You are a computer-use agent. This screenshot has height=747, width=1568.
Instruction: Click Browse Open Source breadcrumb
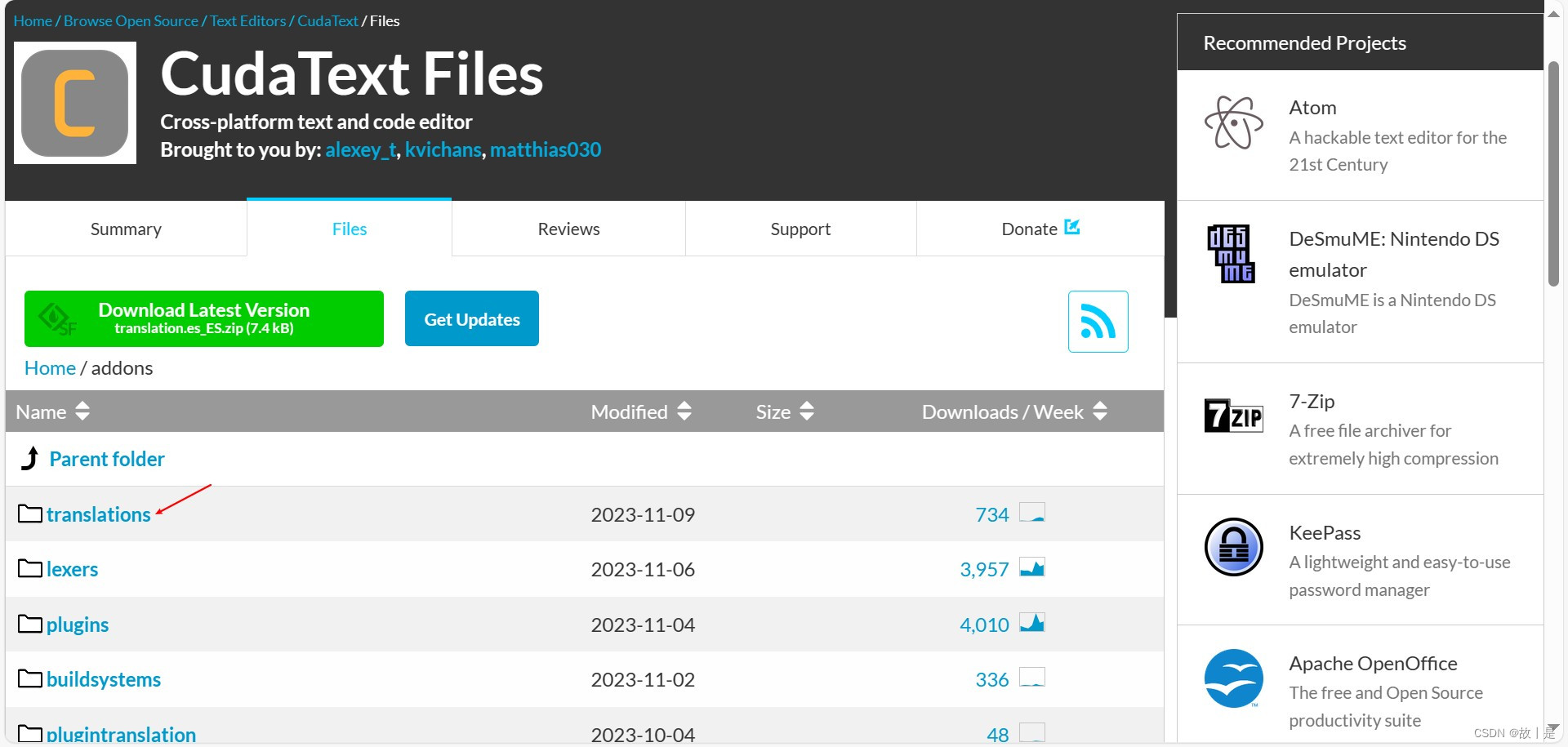[131, 21]
